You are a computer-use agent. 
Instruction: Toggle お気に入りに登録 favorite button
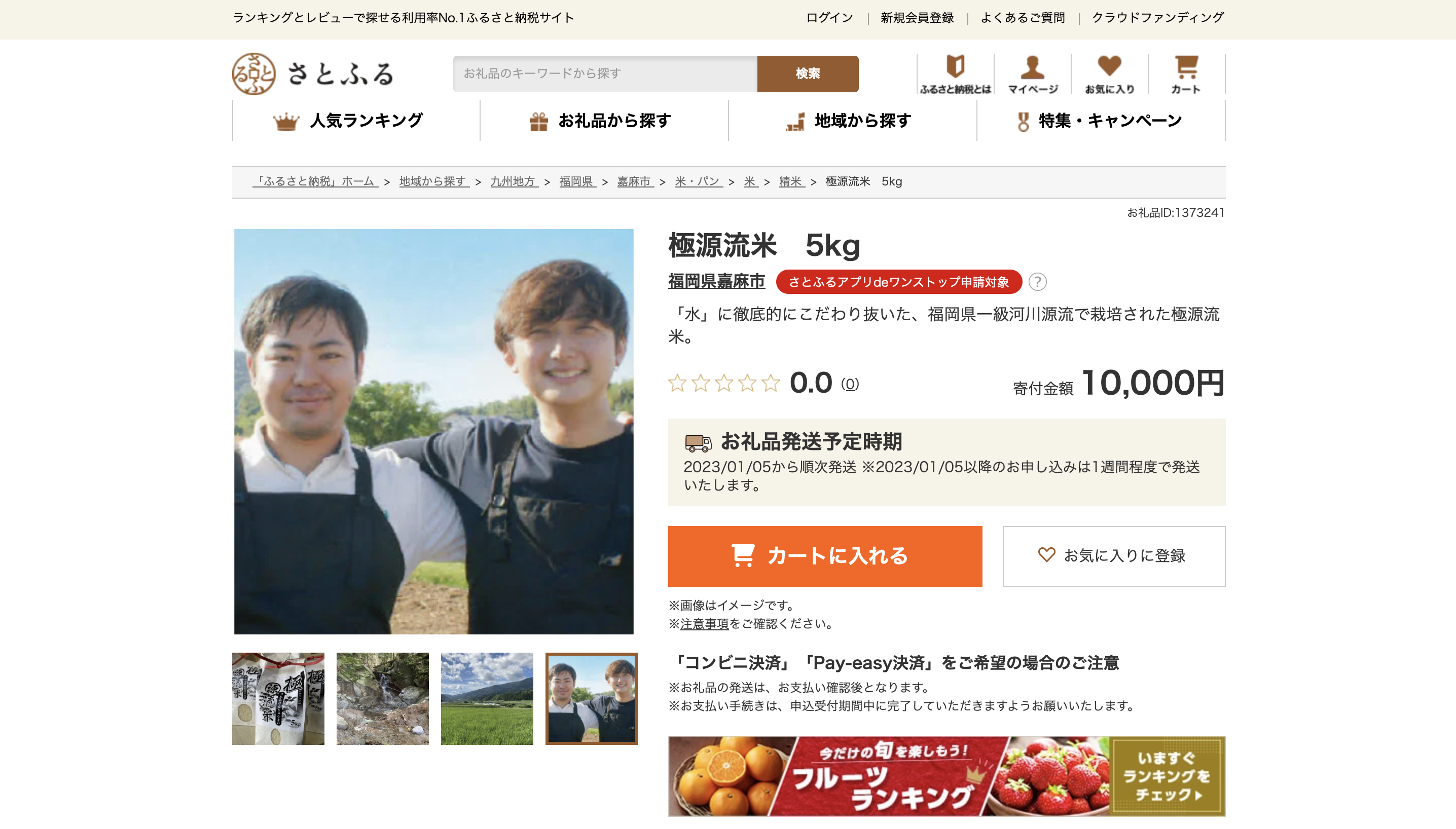(1114, 556)
